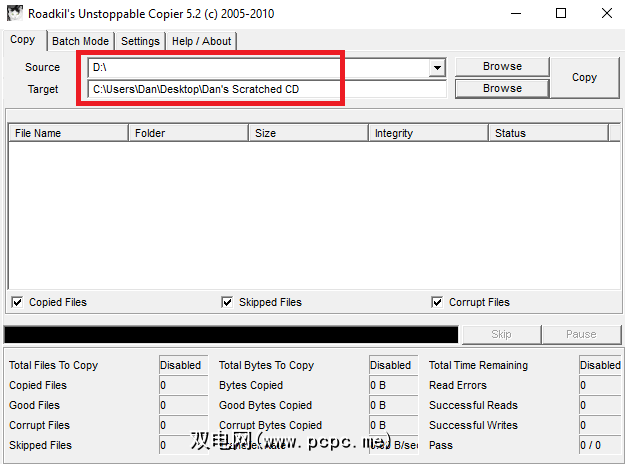The image size is (625, 464).
Task: Start copying with the large Copy button
Action: (584, 77)
